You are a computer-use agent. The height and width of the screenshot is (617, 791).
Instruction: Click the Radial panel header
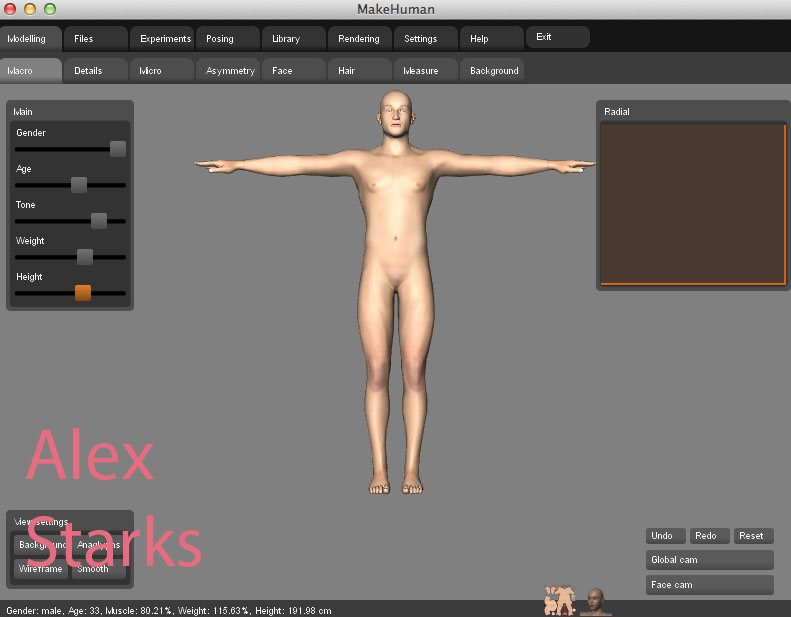693,111
